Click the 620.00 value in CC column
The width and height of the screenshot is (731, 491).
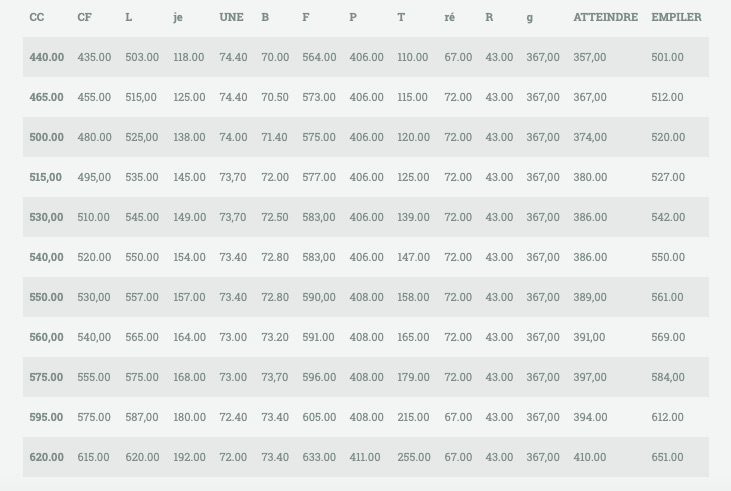pos(47,457)
